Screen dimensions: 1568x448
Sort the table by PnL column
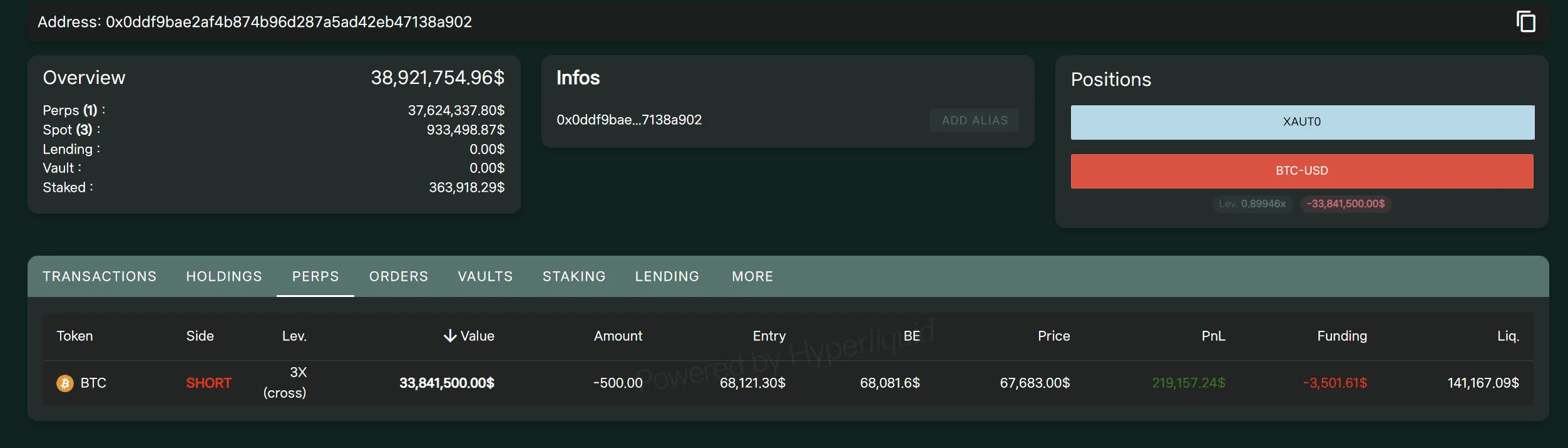pos(1213,336)
